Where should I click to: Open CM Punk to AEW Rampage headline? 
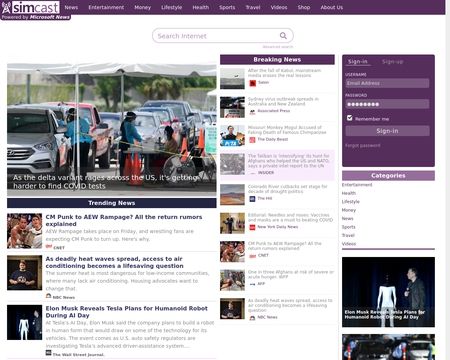pos(124,220)
